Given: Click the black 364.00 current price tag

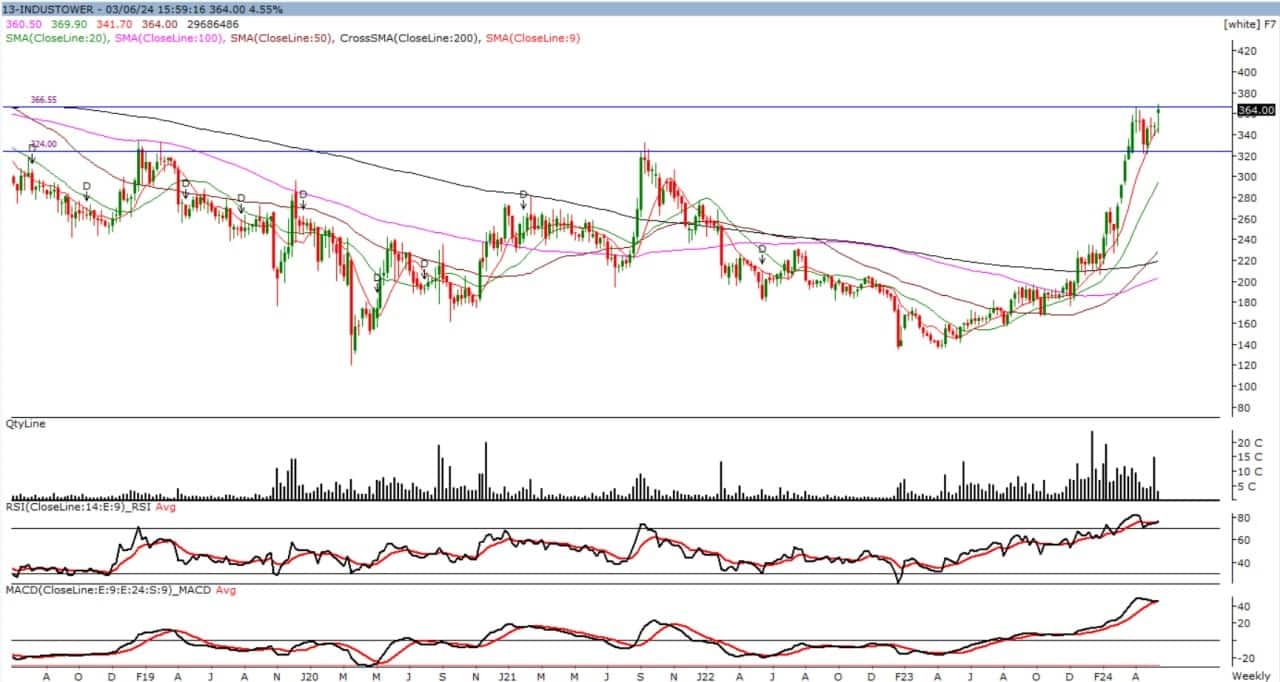Looking at the screenshot, I should click(1255, 110).
